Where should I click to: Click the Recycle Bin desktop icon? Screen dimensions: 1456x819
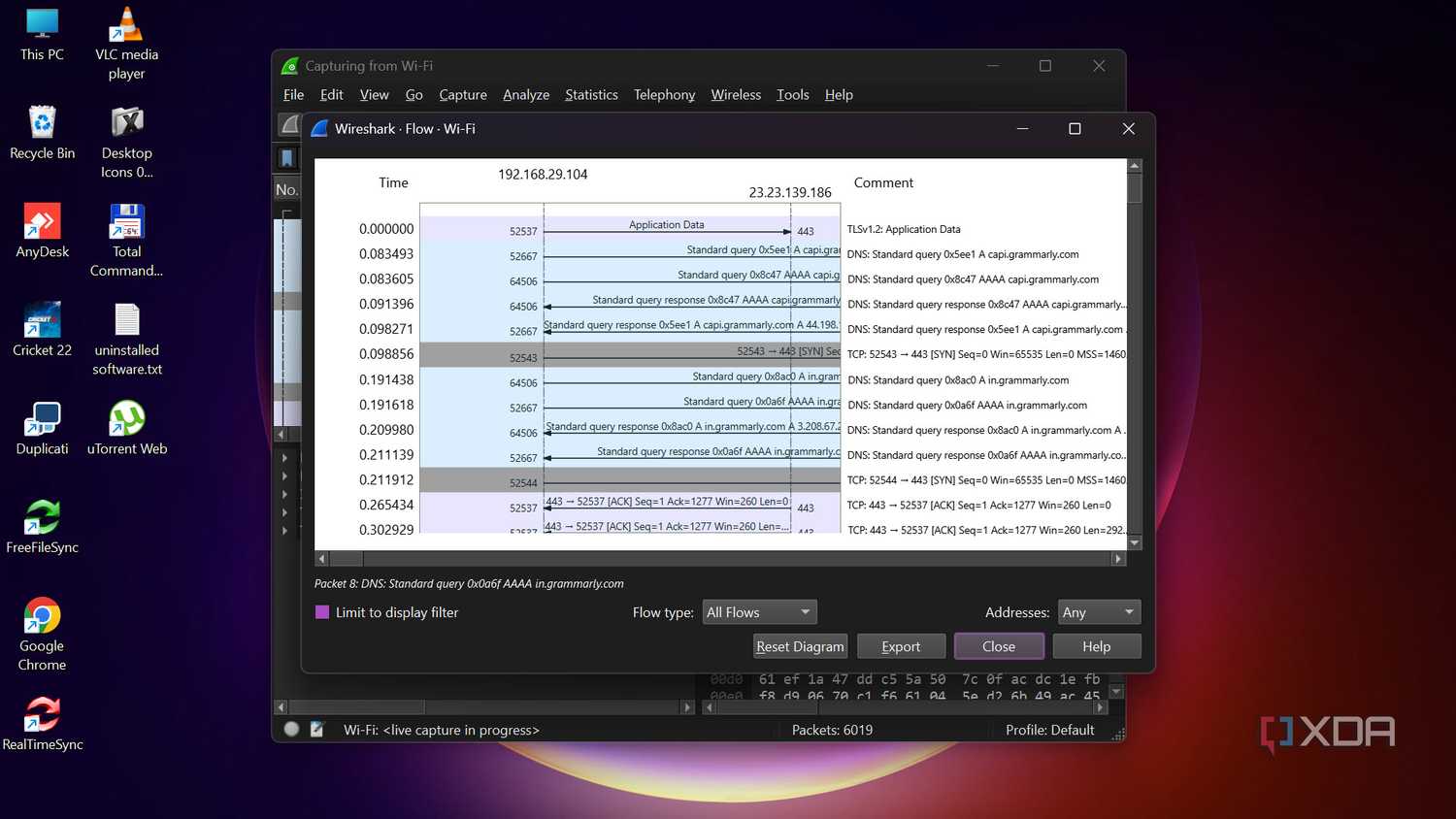(x=42, y=133)
